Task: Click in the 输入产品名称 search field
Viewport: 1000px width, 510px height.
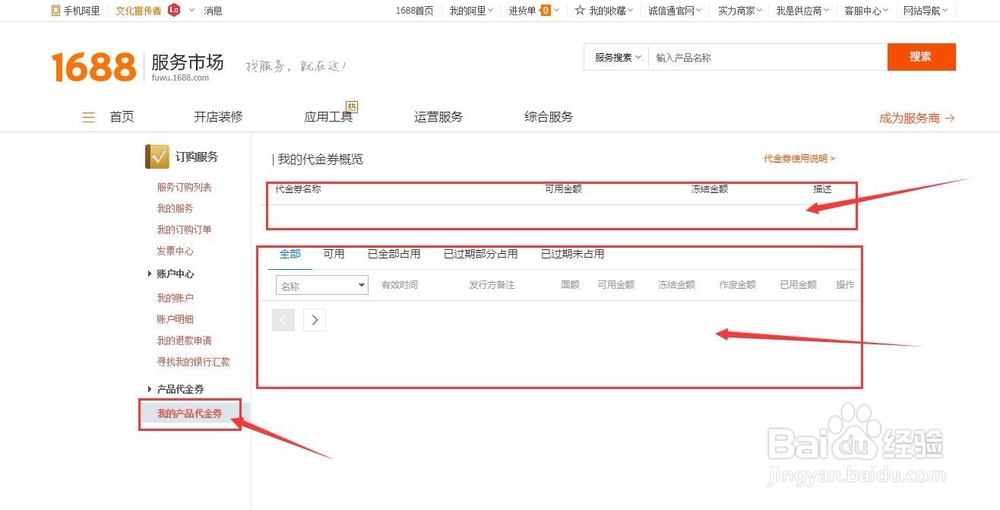Action: pos(767,57)
